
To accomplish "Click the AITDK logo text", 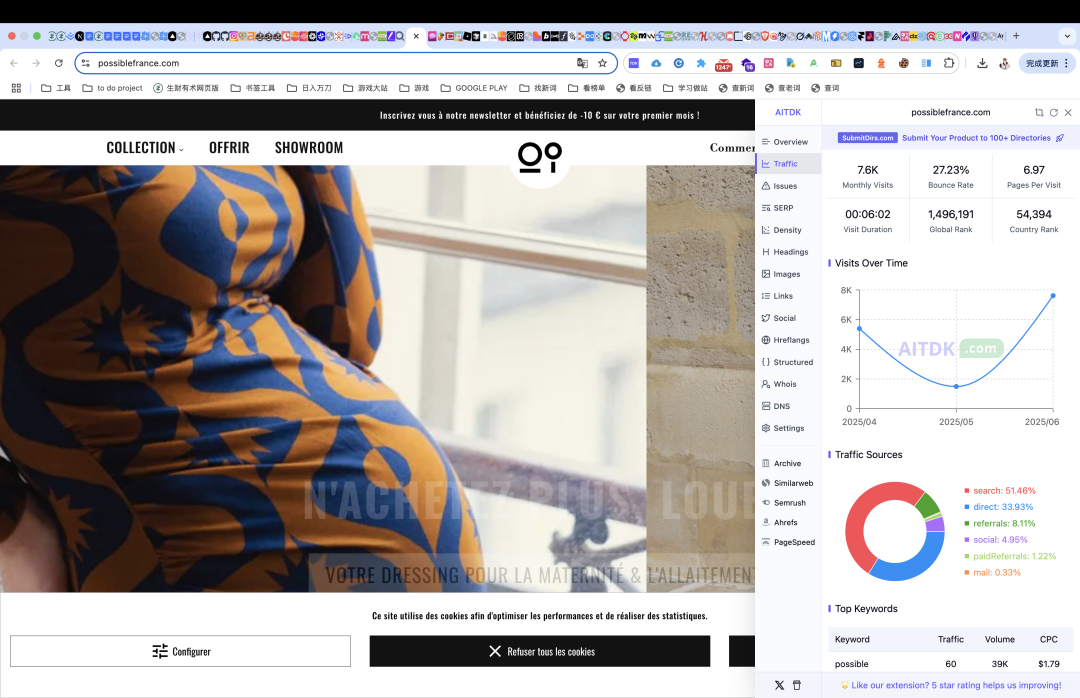I will point(788,112).
